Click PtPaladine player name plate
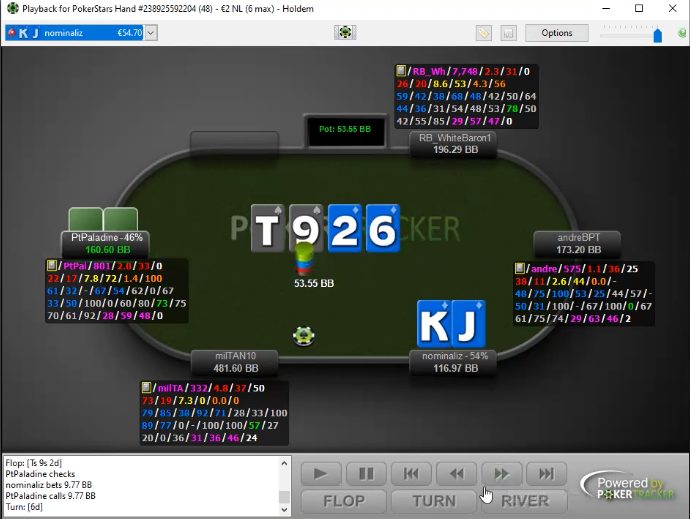The height and width of the screenshot is (519, 690). point(106,243)
